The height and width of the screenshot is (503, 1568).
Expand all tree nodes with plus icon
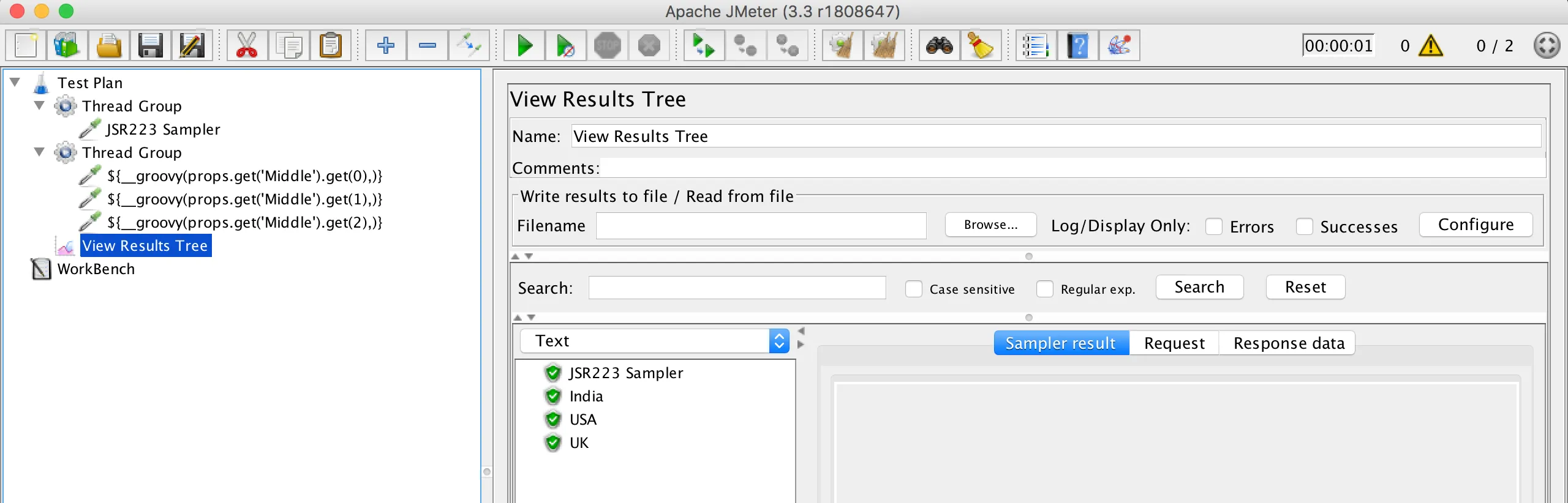386,45
